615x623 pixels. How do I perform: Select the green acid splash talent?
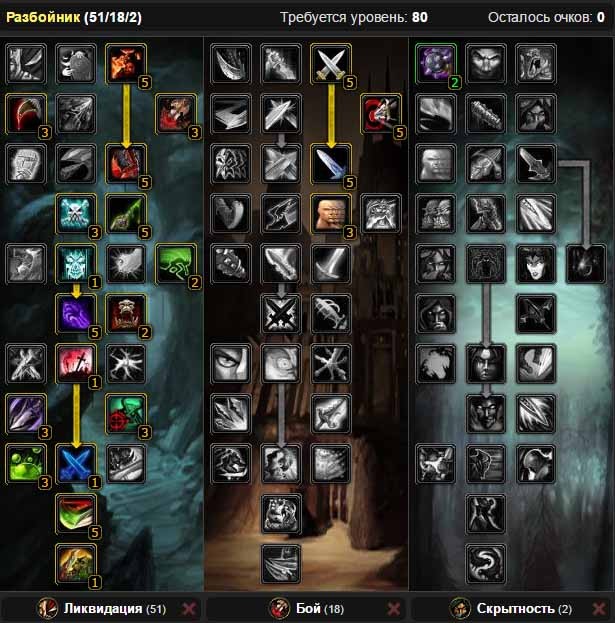tap(26, 464)
